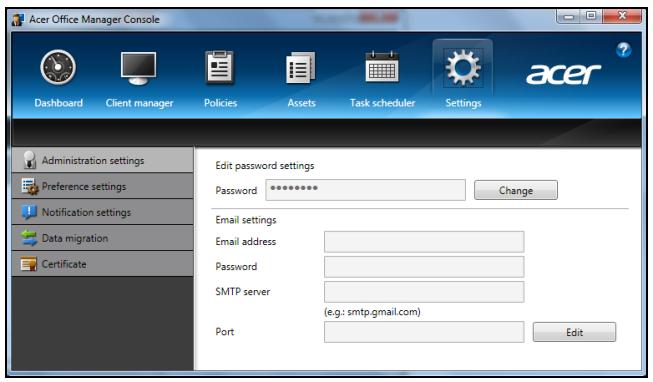This screenshot has width=653, height=382.
Task: Focus the Port field
Action: click(424, 332)
